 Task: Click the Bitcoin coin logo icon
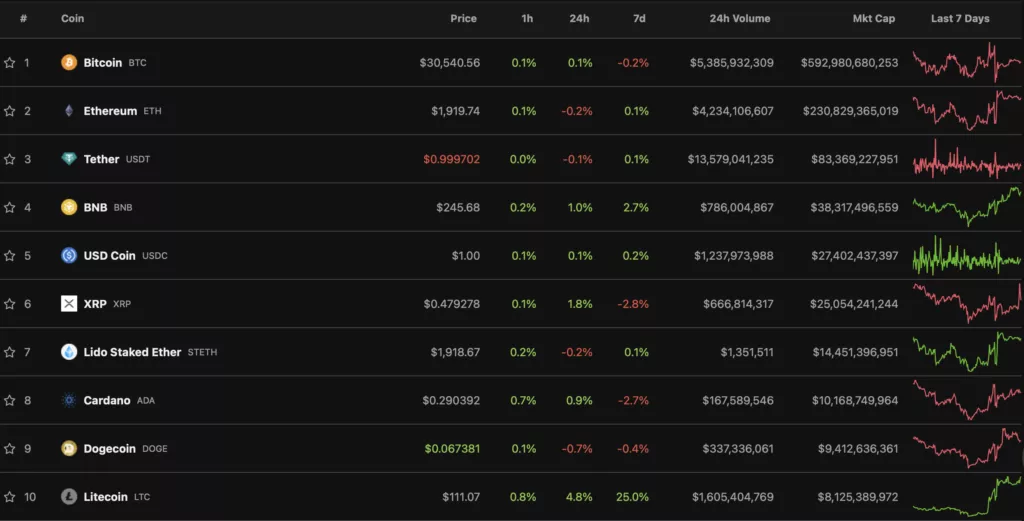pos(69,63)
